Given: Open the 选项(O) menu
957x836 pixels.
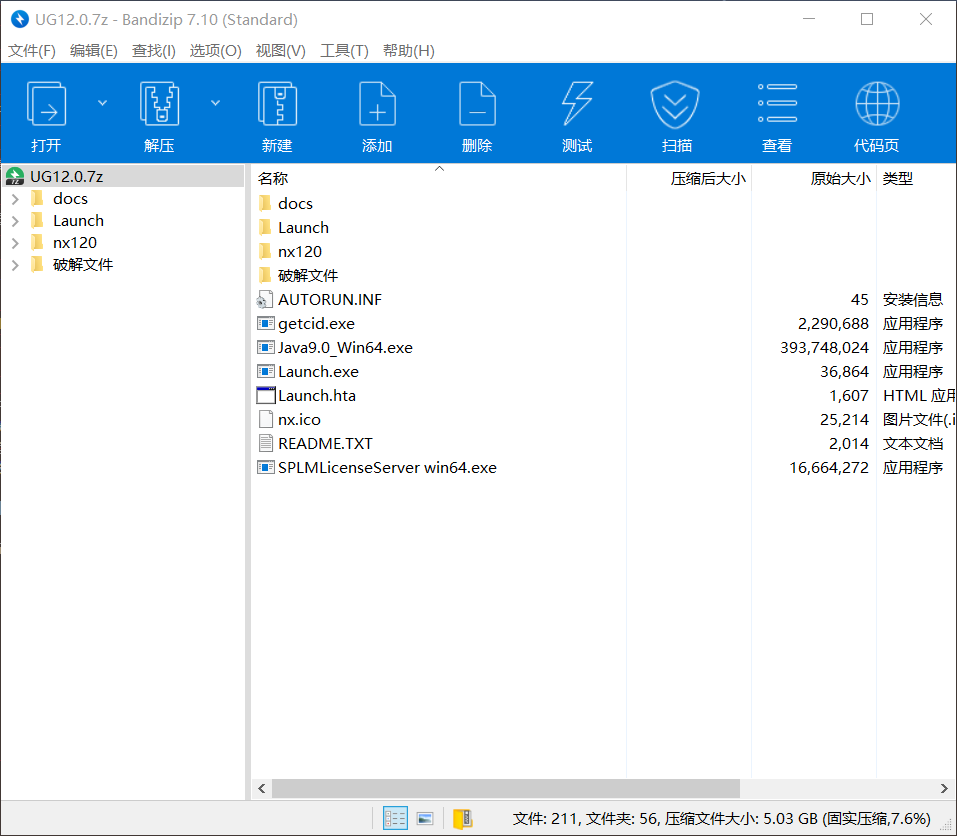Looking at the screenshot, I should [x=215, y=51].
